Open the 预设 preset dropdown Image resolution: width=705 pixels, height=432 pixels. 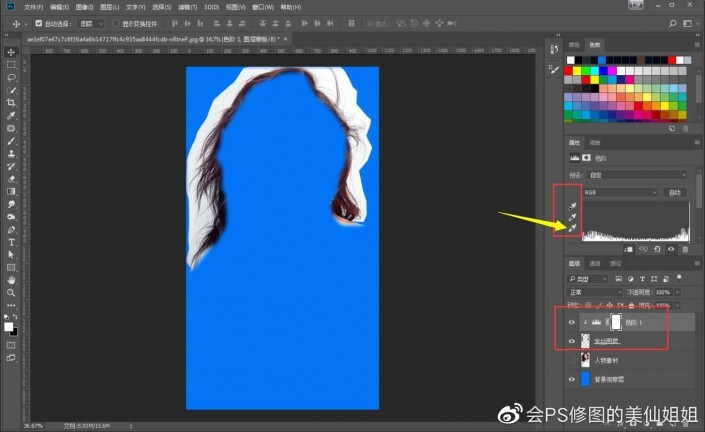(x=638, y=173)
